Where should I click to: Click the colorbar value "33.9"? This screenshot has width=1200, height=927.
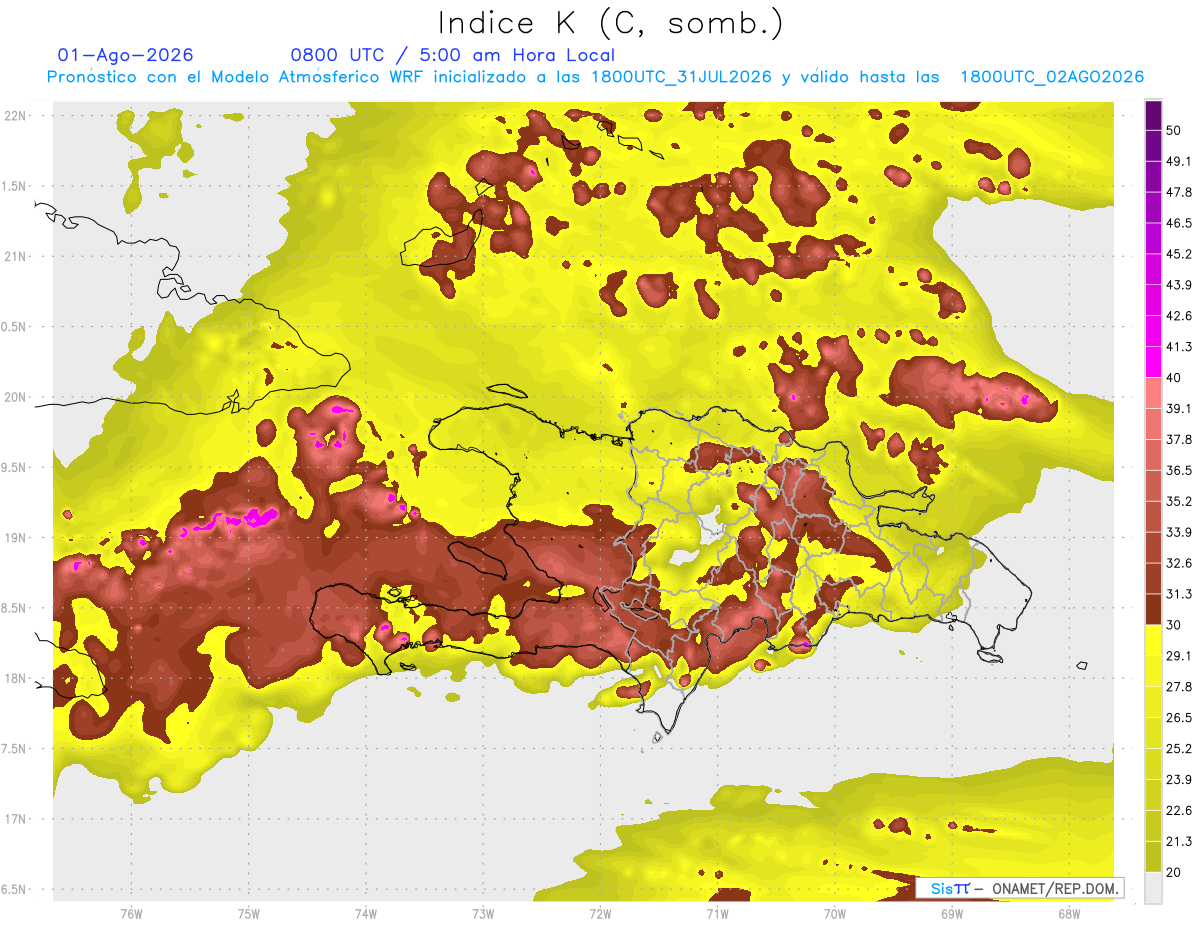click(1178, 532)
